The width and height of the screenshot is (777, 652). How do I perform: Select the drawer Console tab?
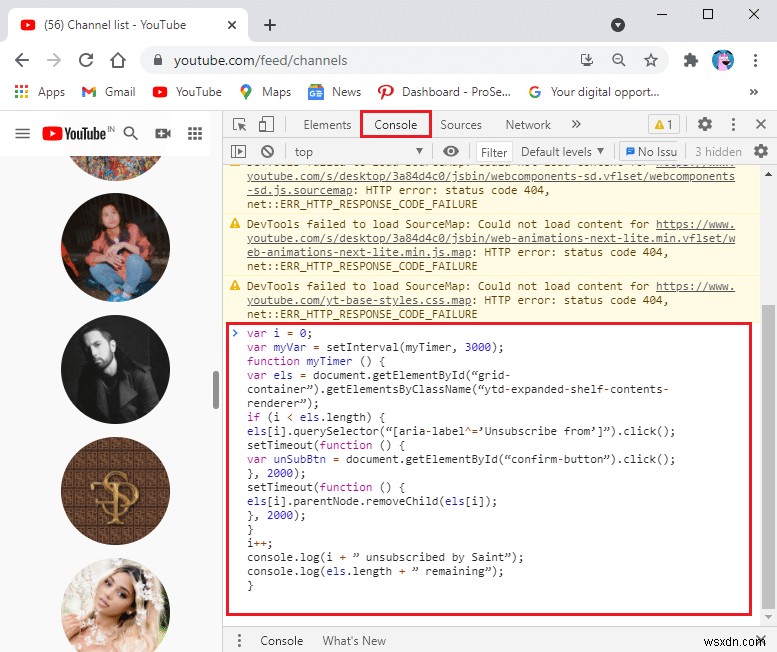coord(281,641)
